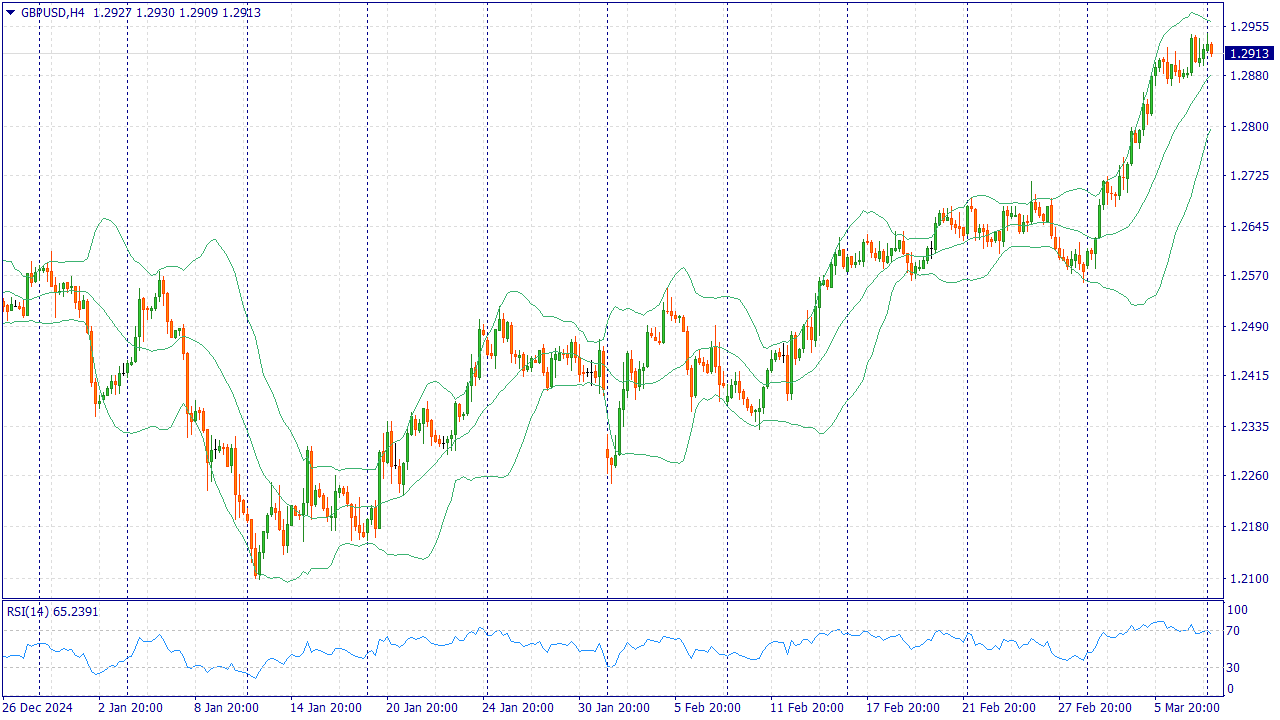Click the 1.2800 price scale label
The image size is (1280, 720).
(1249, 127)
